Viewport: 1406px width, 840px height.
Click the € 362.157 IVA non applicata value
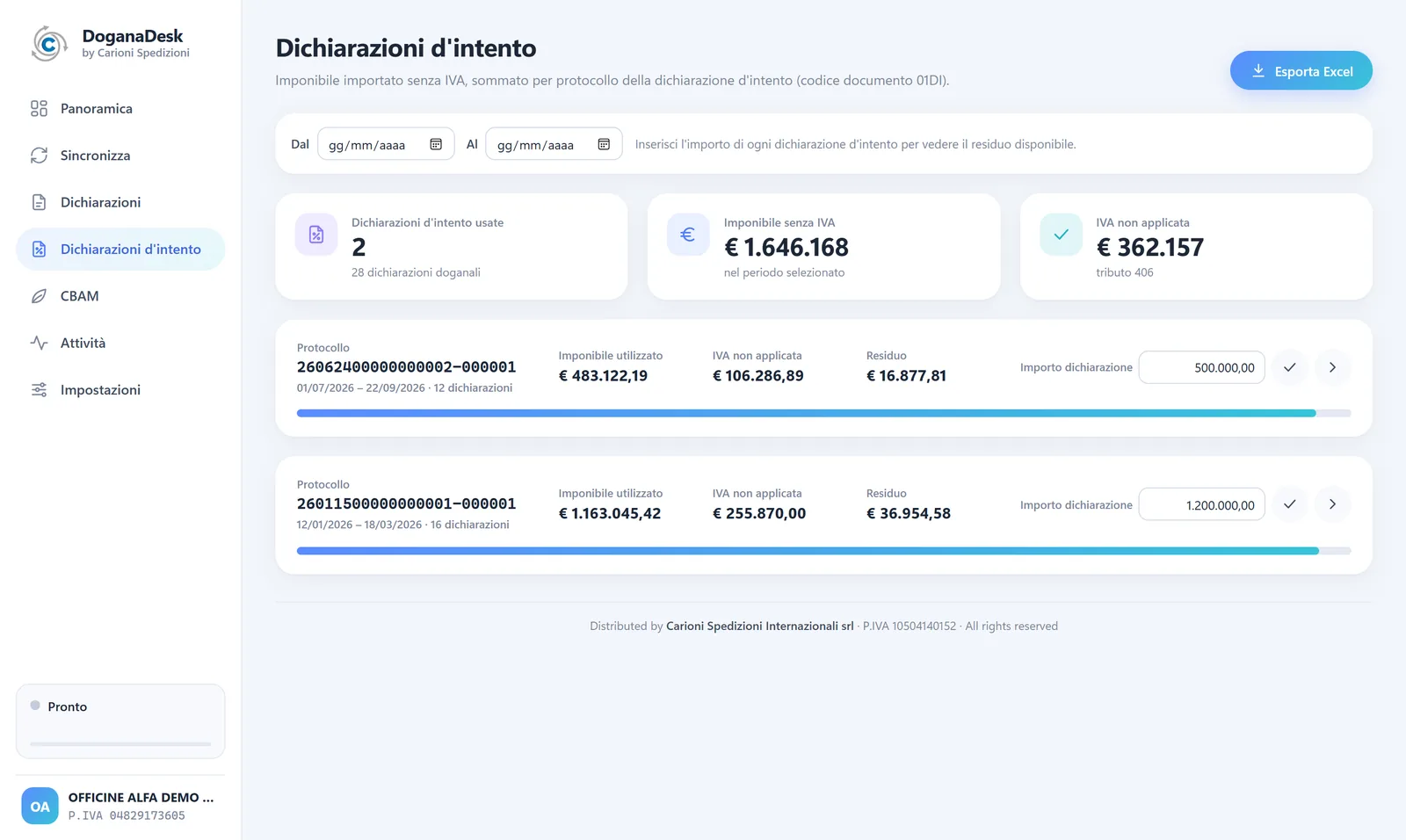tap(1149, 248)
